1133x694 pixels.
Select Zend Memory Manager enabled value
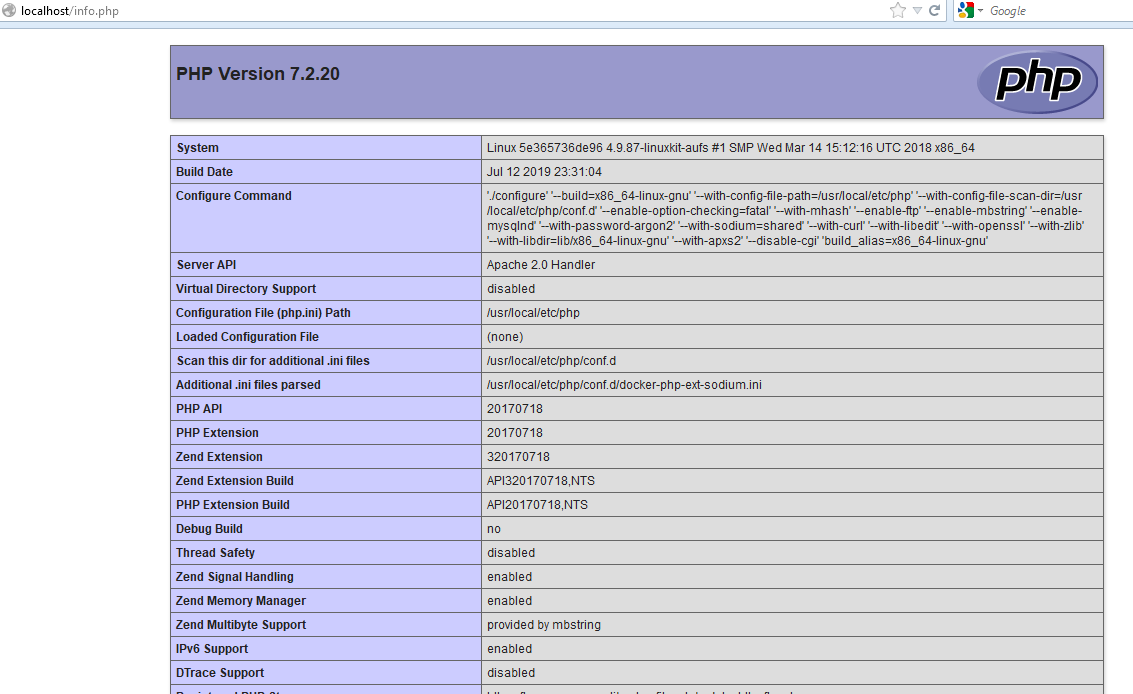click(x=509, y=600)
